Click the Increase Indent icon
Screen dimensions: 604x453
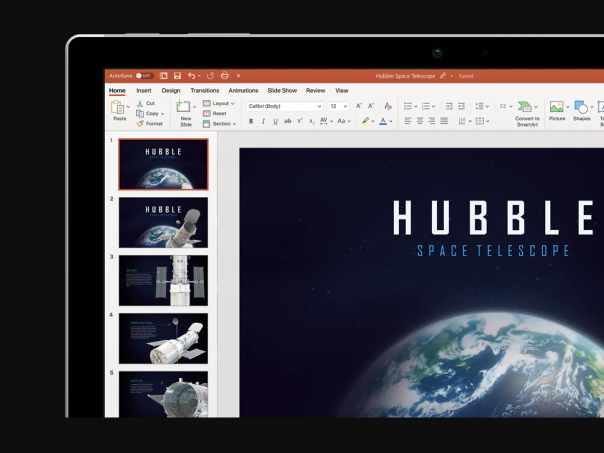[x=461, y=106]
